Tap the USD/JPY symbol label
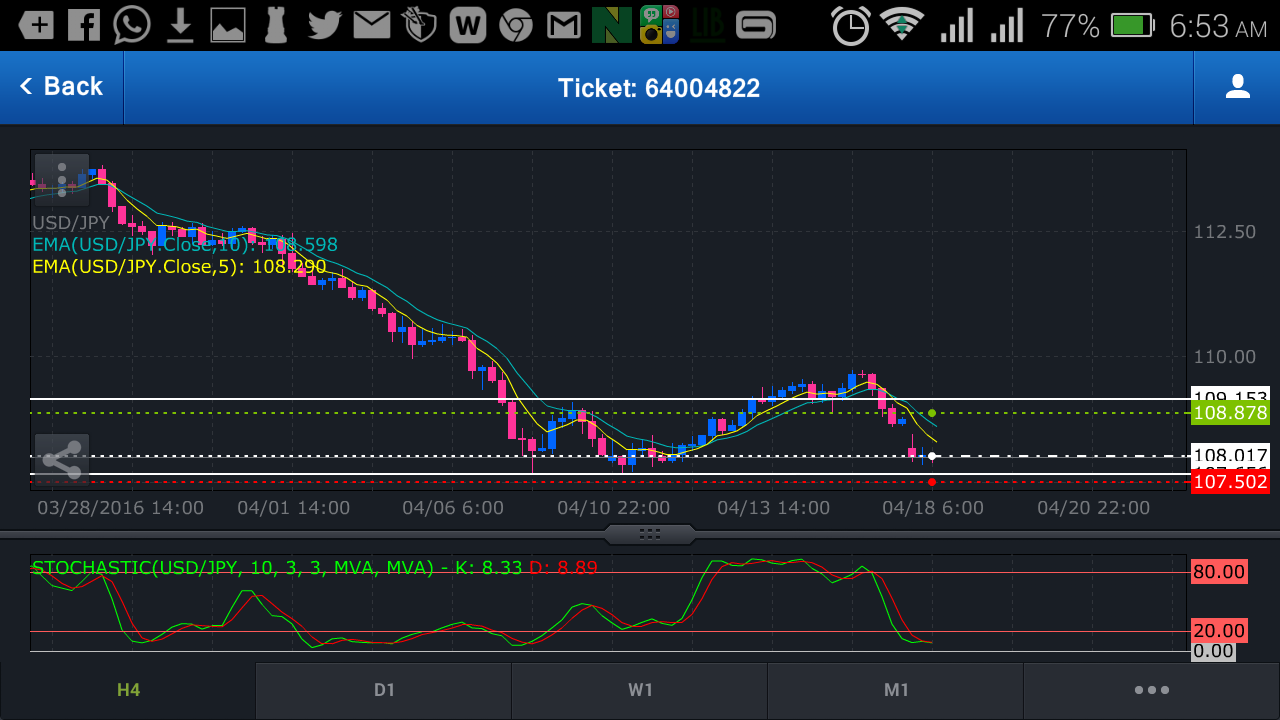 tap(71, 223)
